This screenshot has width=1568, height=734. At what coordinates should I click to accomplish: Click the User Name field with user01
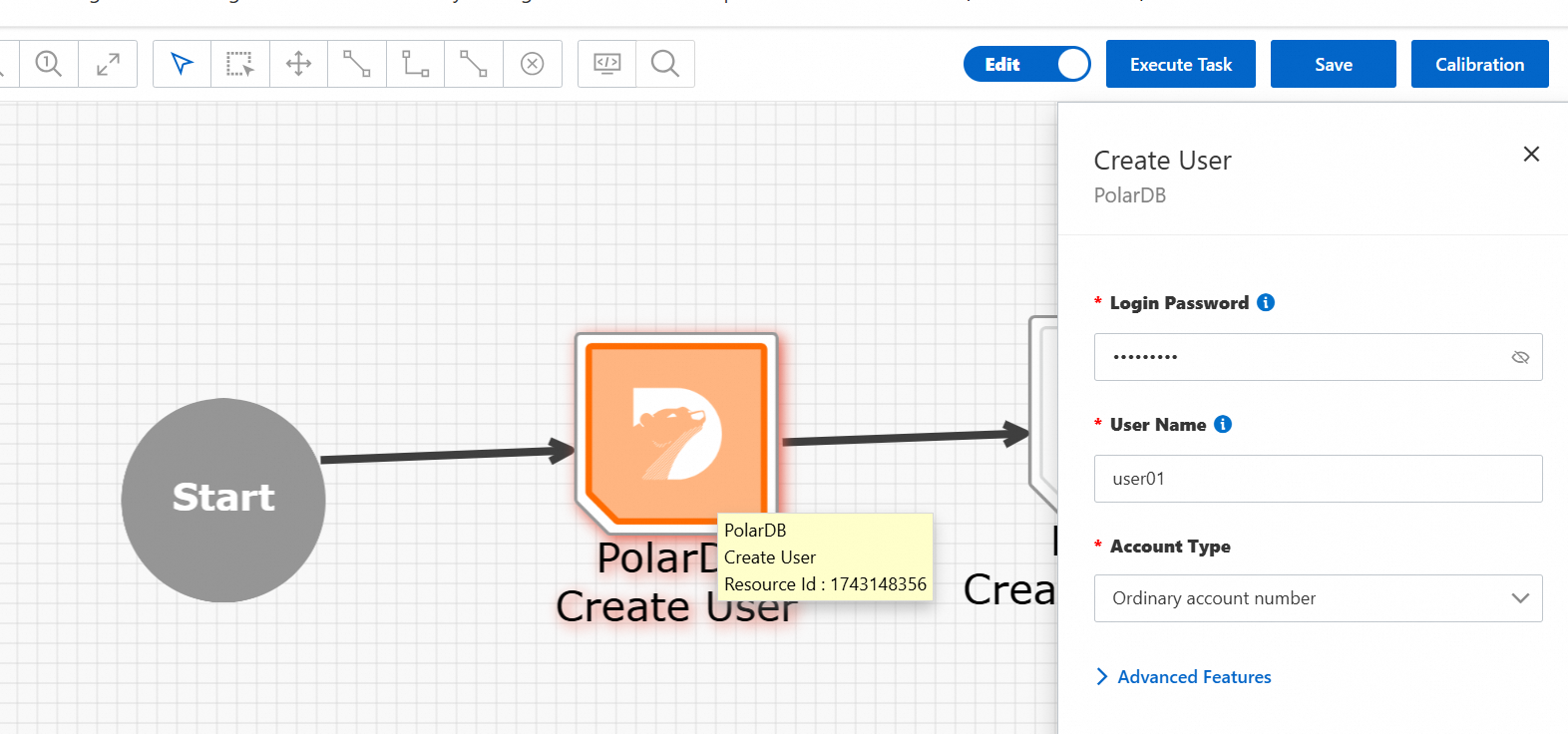click(x=1318, y=479)
